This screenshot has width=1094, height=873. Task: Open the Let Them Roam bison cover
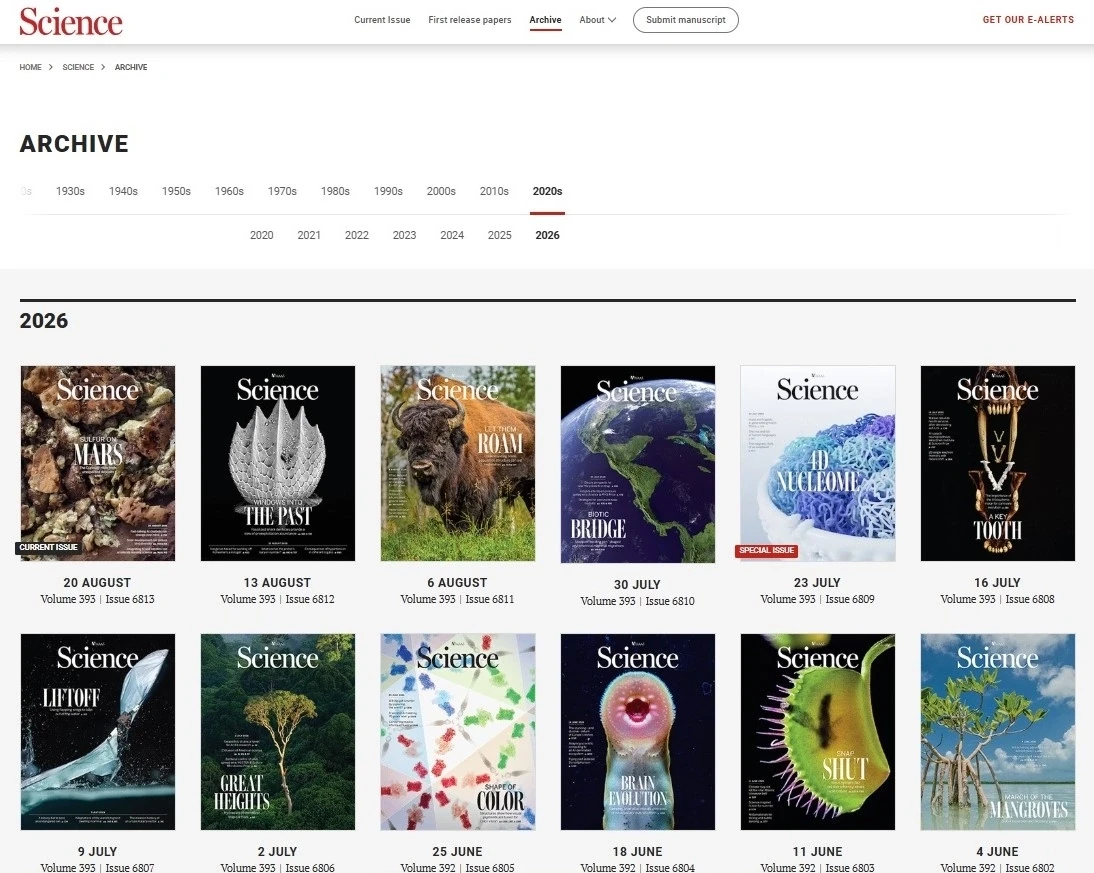tap(458, 463)
